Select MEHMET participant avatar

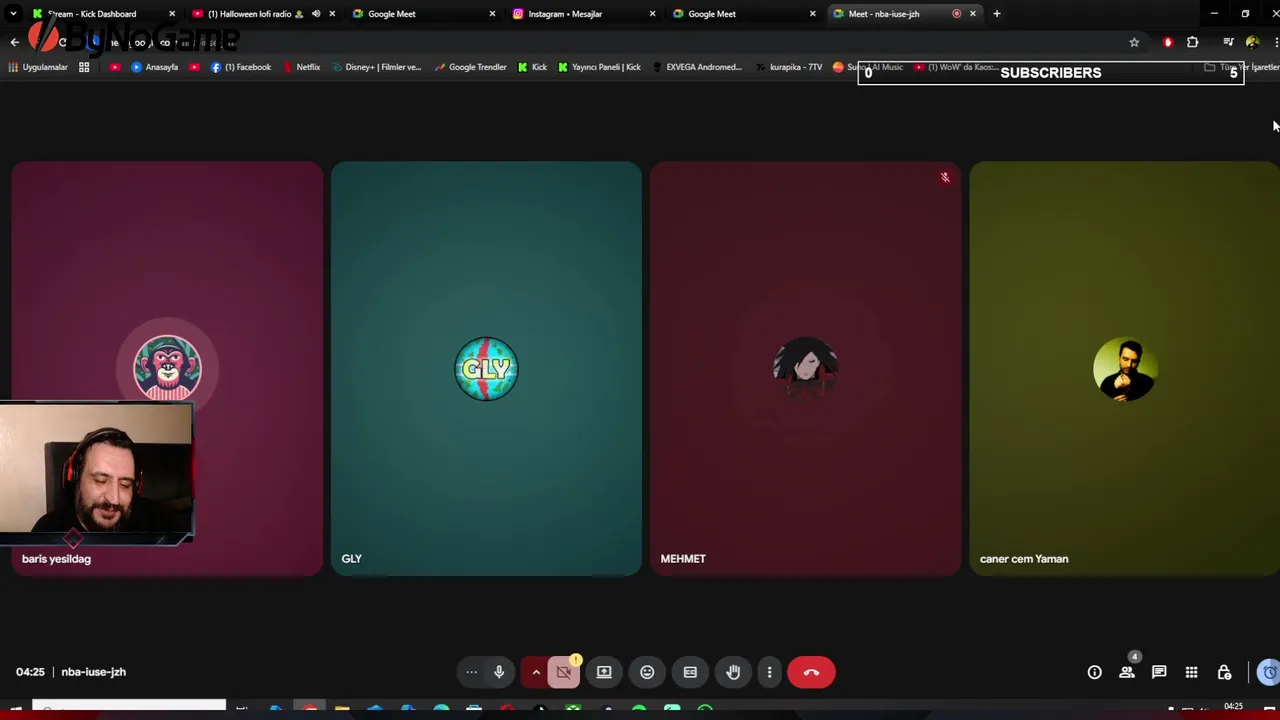805,369
